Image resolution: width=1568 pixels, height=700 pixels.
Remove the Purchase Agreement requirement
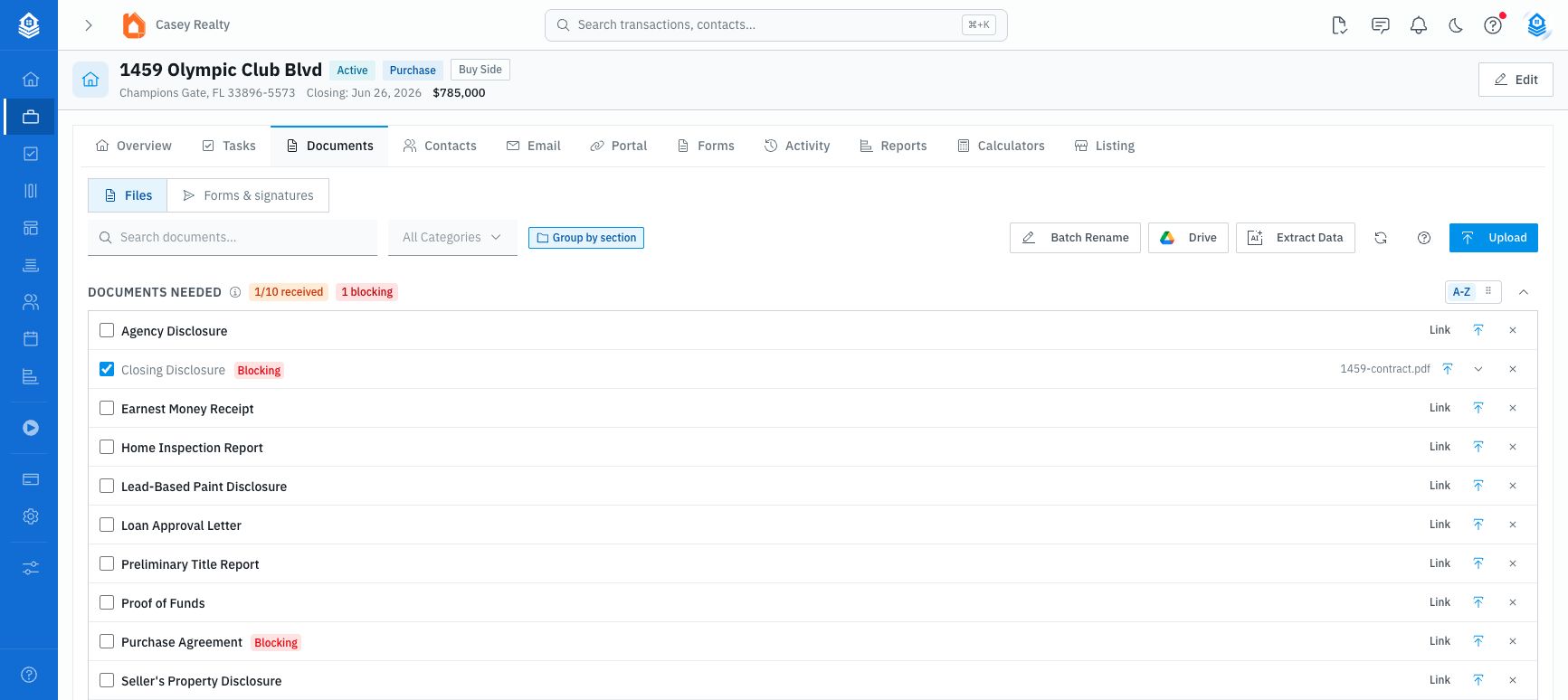pyautogui.click(x=1513, y=641)
